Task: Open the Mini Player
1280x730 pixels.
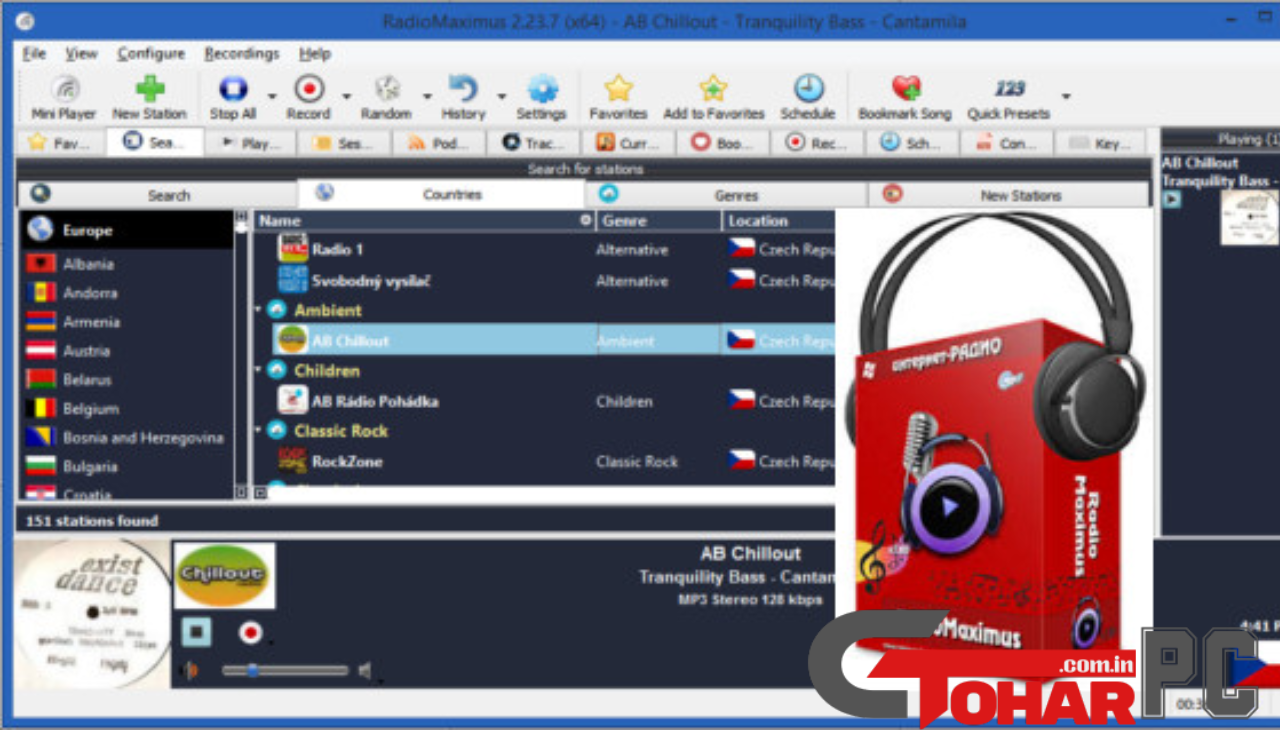Action: click(x=64, y=98)
